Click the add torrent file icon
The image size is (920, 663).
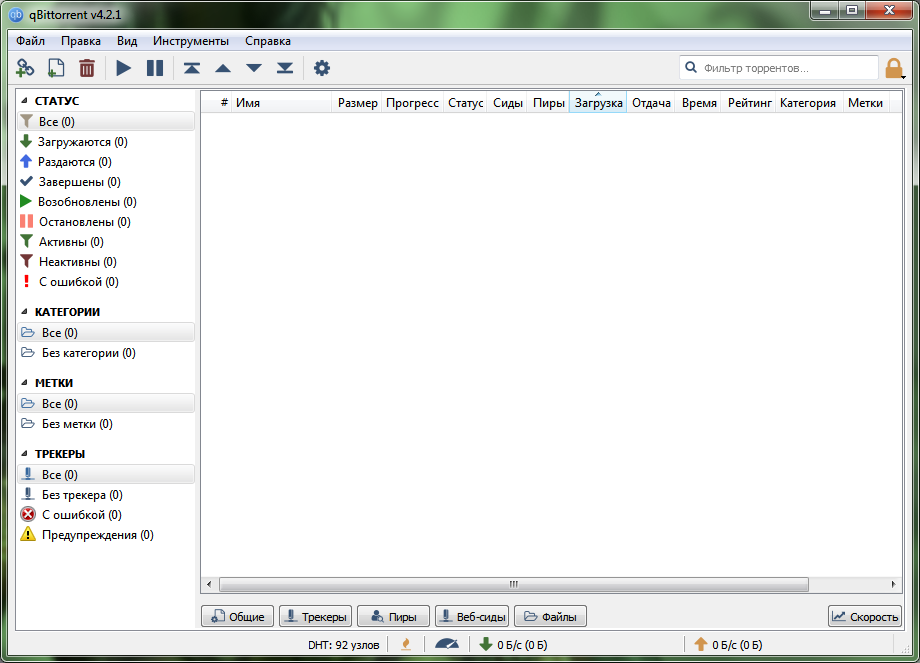pos(56,68)
